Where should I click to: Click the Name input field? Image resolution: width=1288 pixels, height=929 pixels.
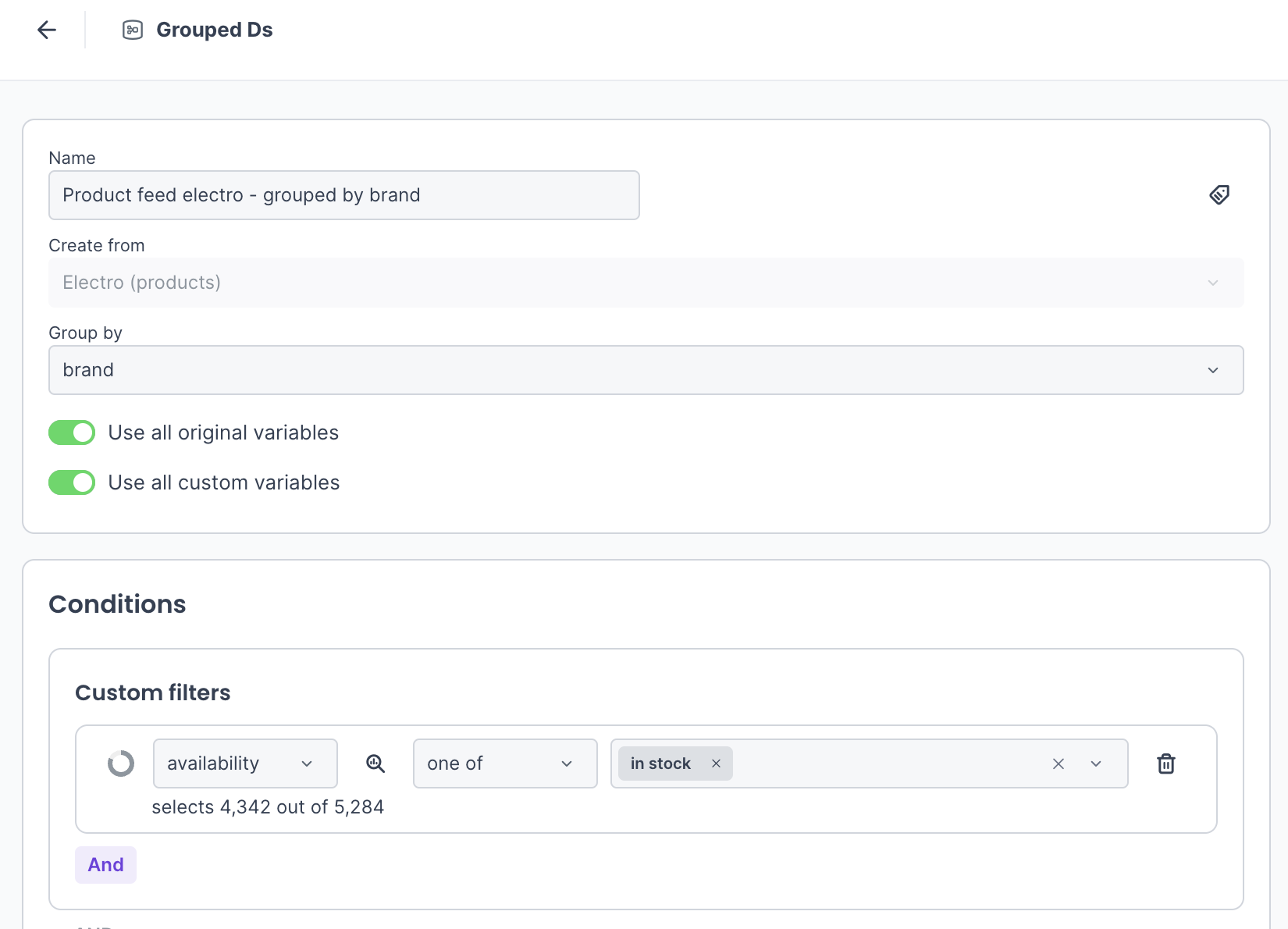point(343,195)
